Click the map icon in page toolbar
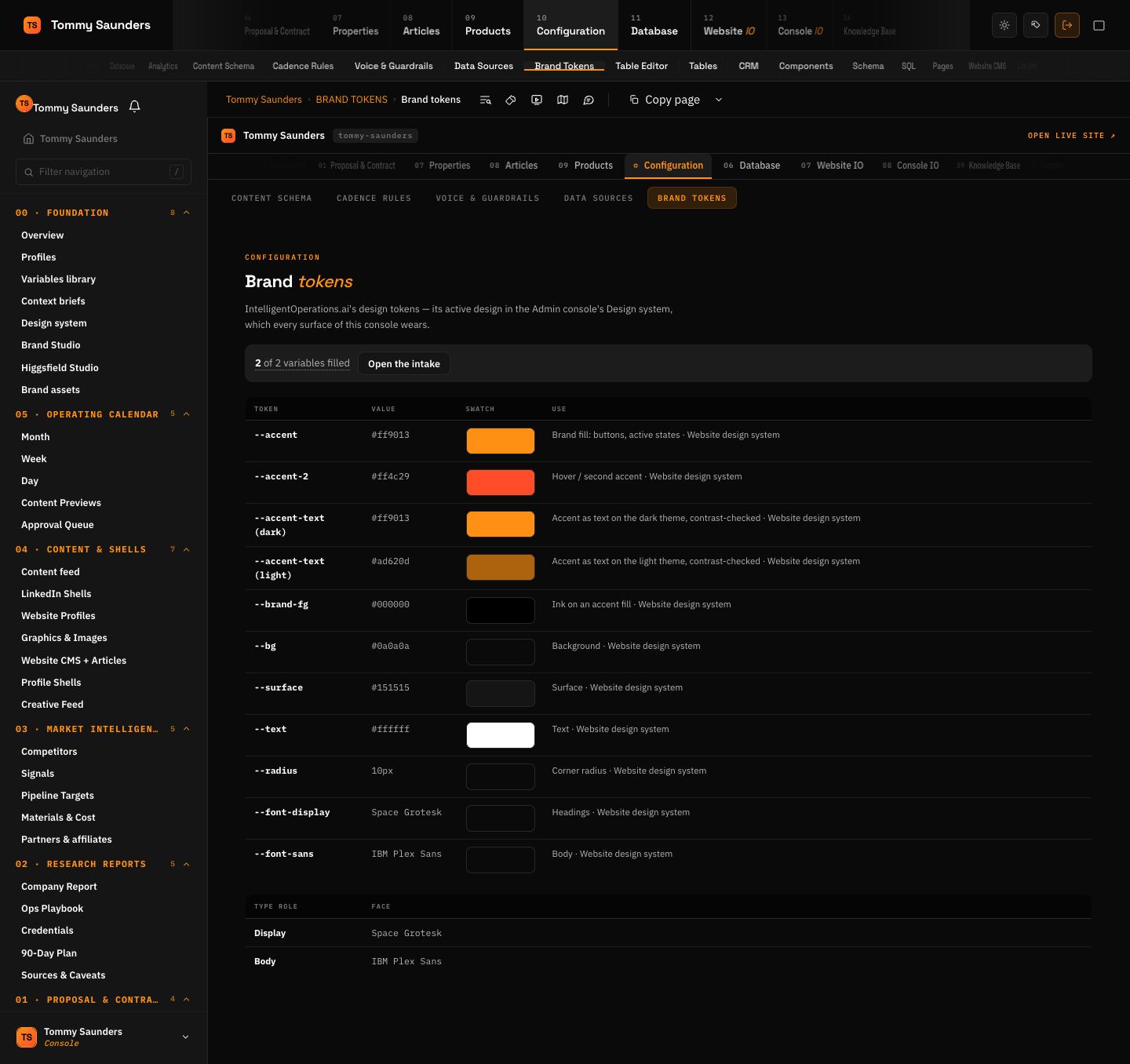Screen dimensions: 1130x1064 (x=563, y=100)
